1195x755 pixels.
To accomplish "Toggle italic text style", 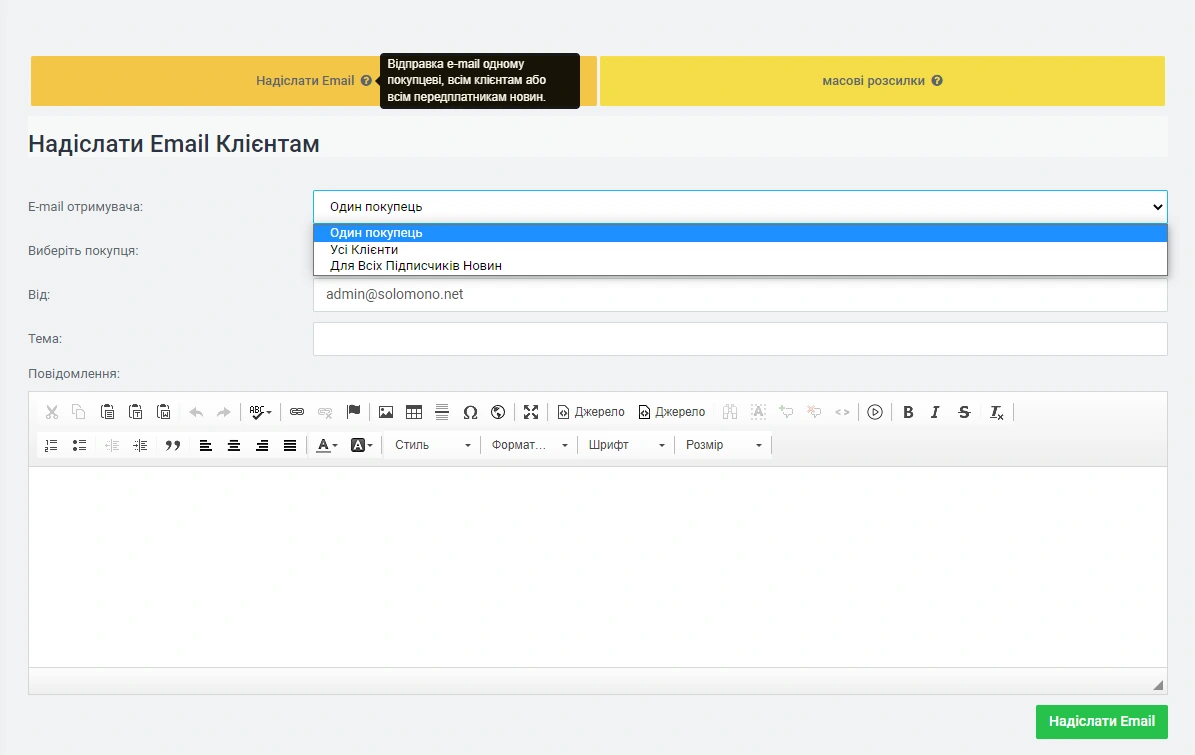I will point(935,412).
